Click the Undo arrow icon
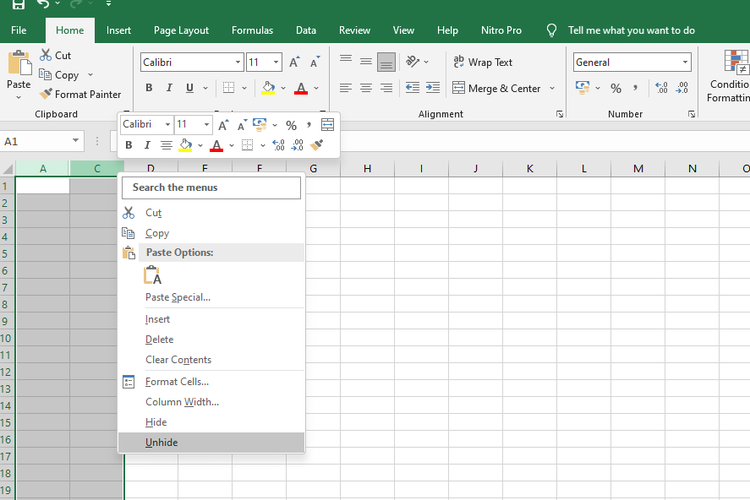 (x=43, y=4)
